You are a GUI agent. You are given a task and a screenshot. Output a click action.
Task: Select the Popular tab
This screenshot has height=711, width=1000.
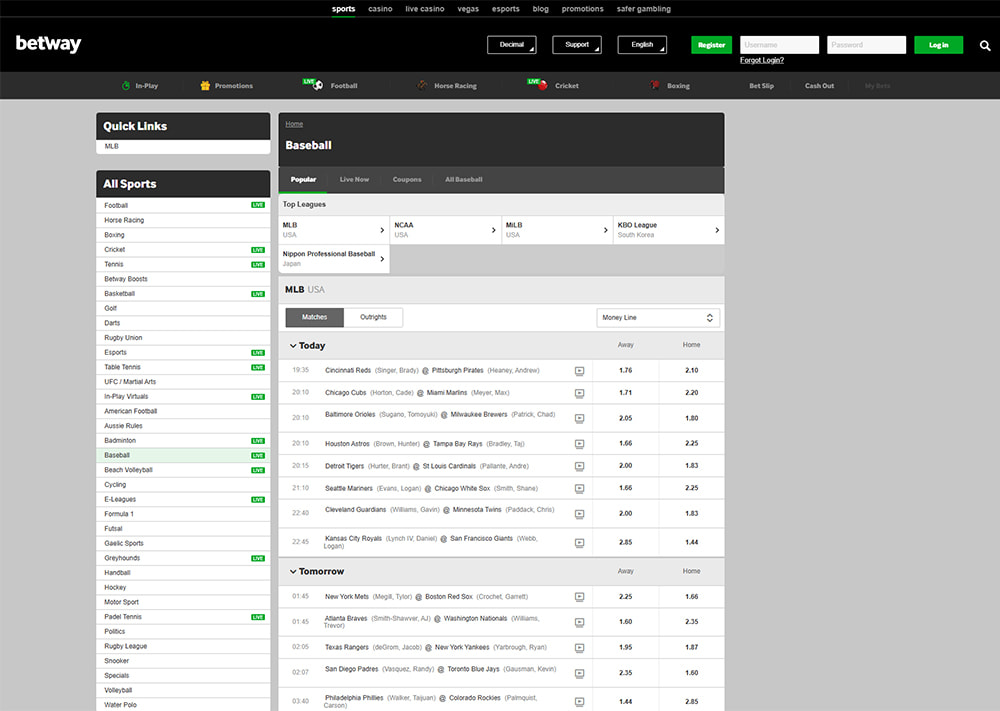tap(303, 180)
